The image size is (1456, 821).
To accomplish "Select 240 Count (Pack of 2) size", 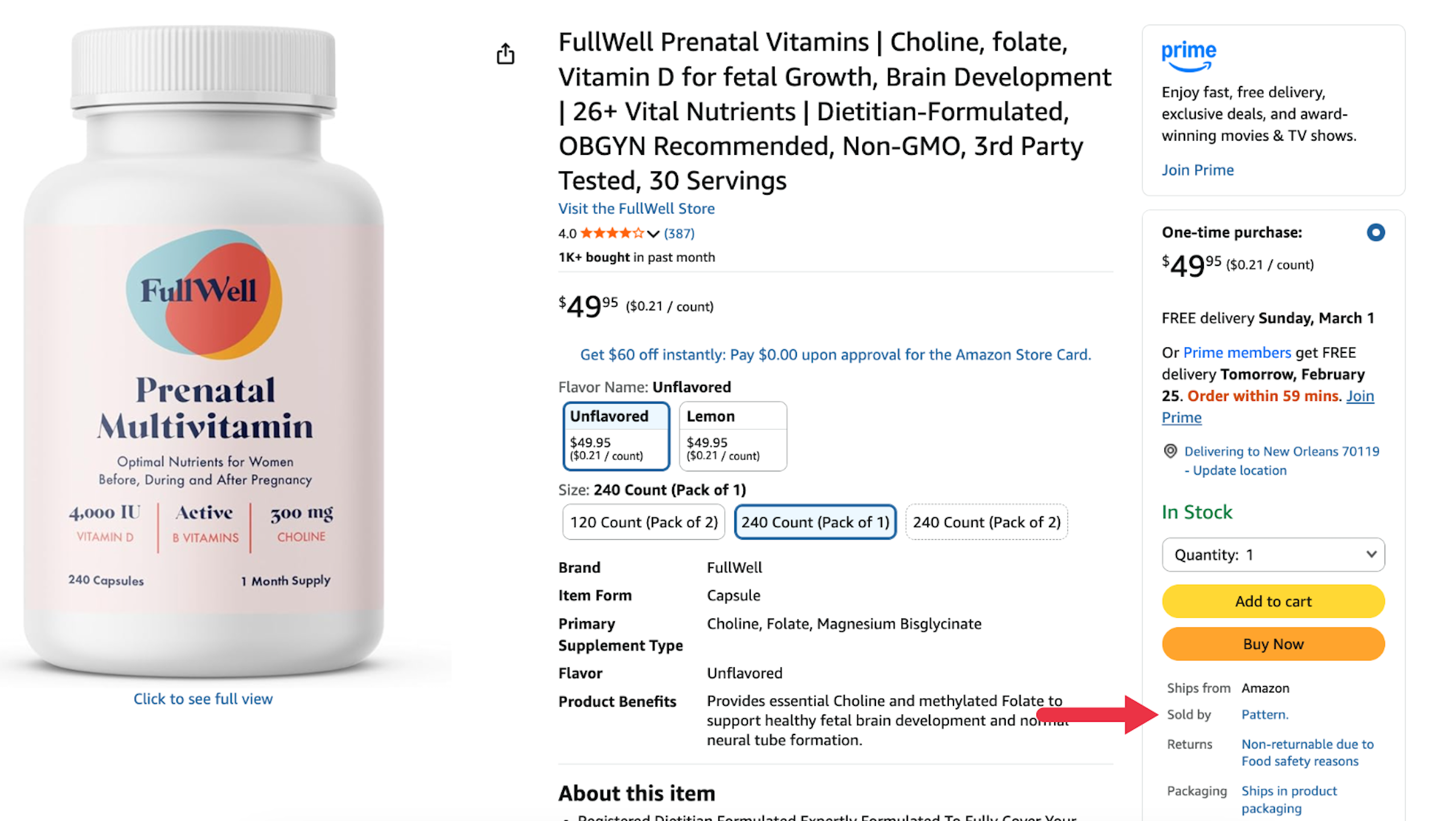I will [x=986, y=522].
